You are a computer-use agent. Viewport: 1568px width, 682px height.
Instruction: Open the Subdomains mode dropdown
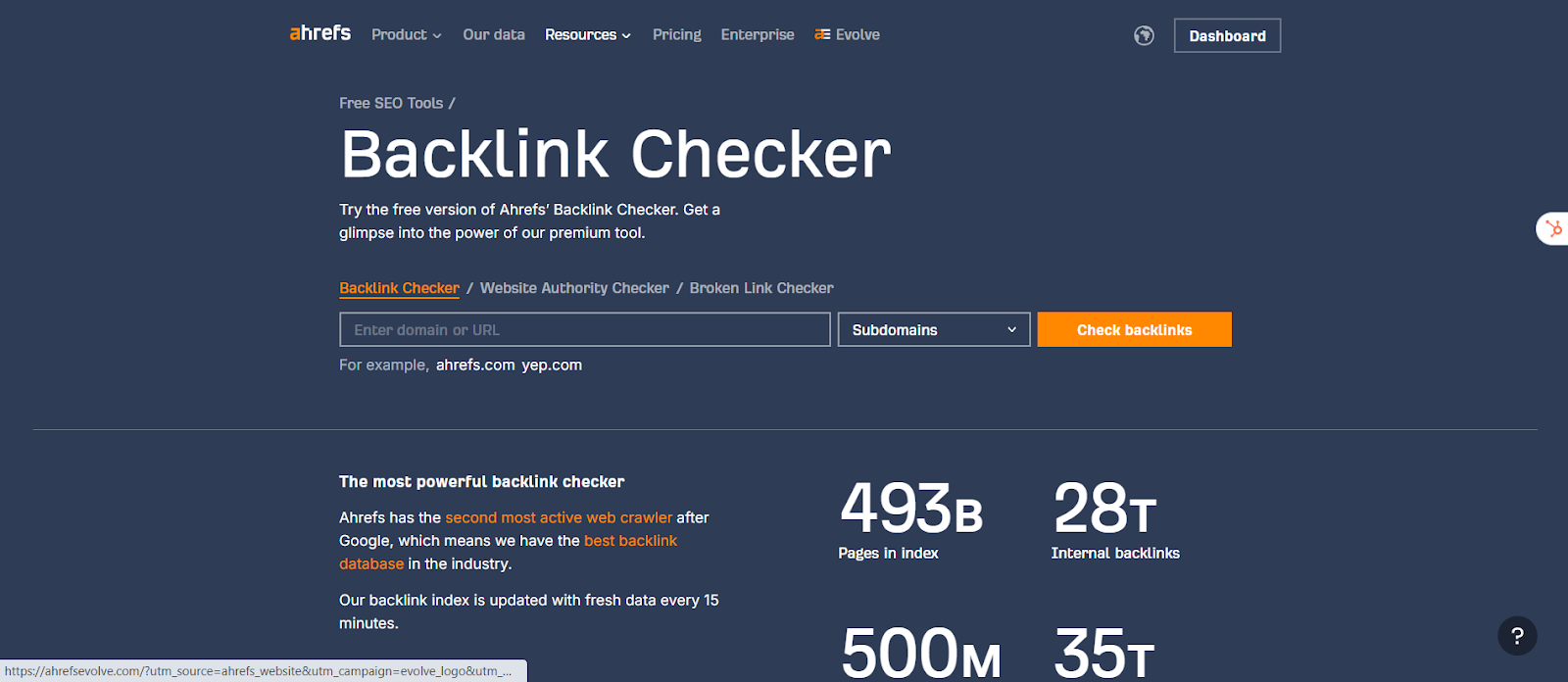(934, 329)
